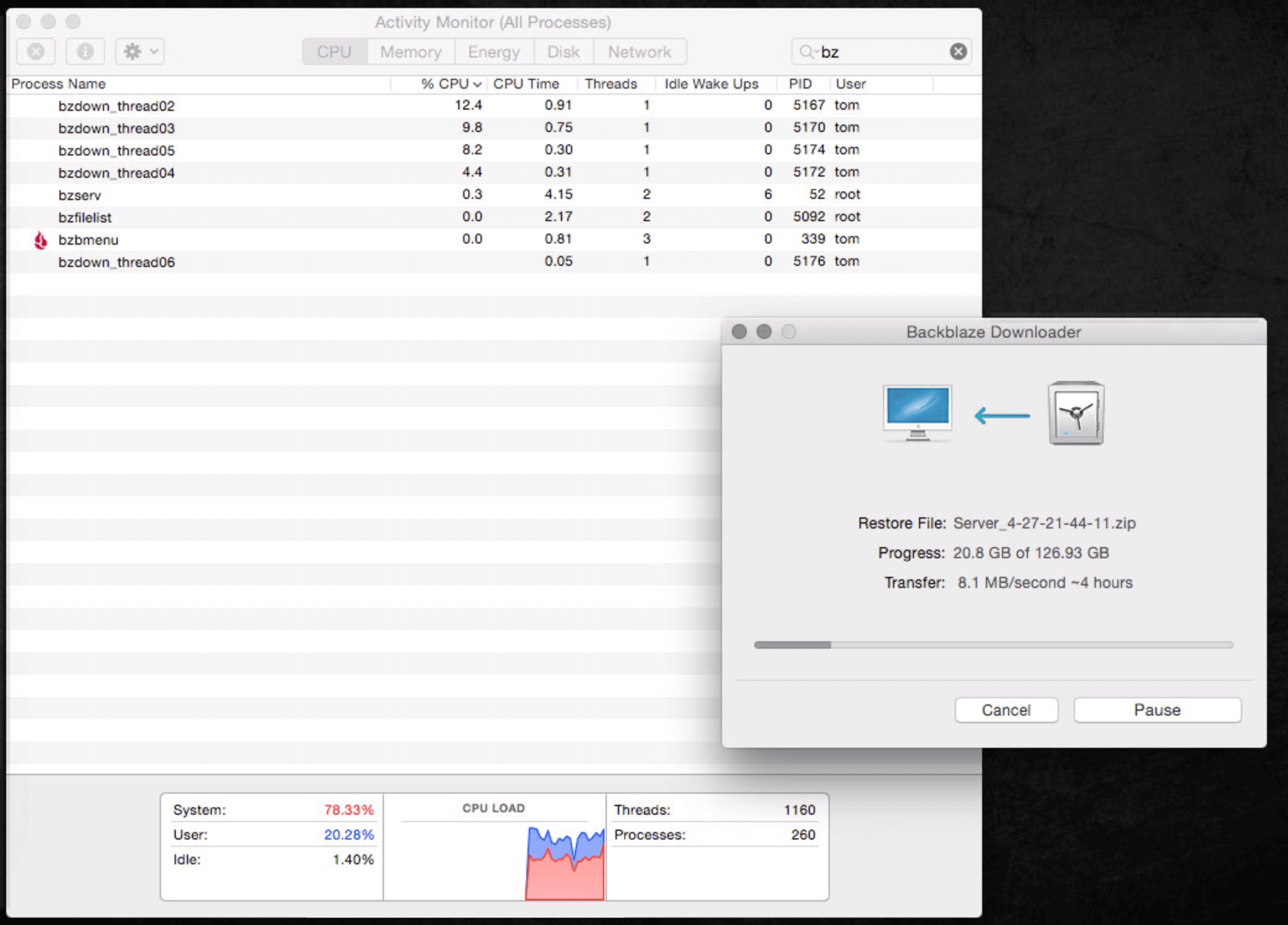This screenshot has width=1288, height=925.
Task: Sort by Threads column header
Action: click(617, 84)
